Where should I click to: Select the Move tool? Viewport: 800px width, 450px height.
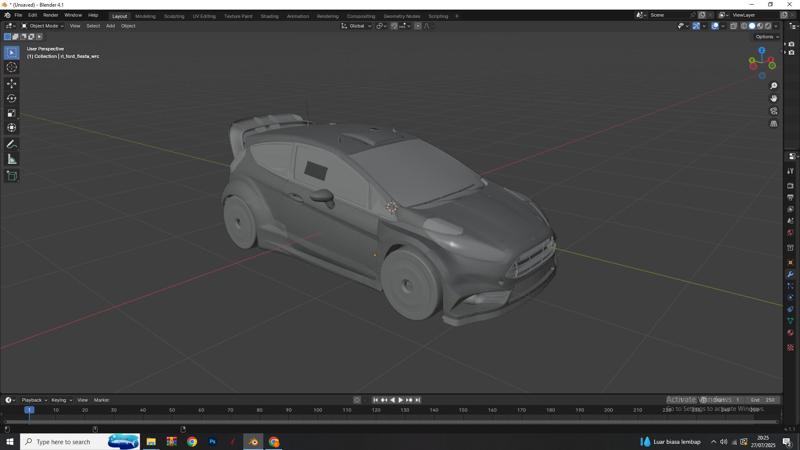tap(12, 83)
